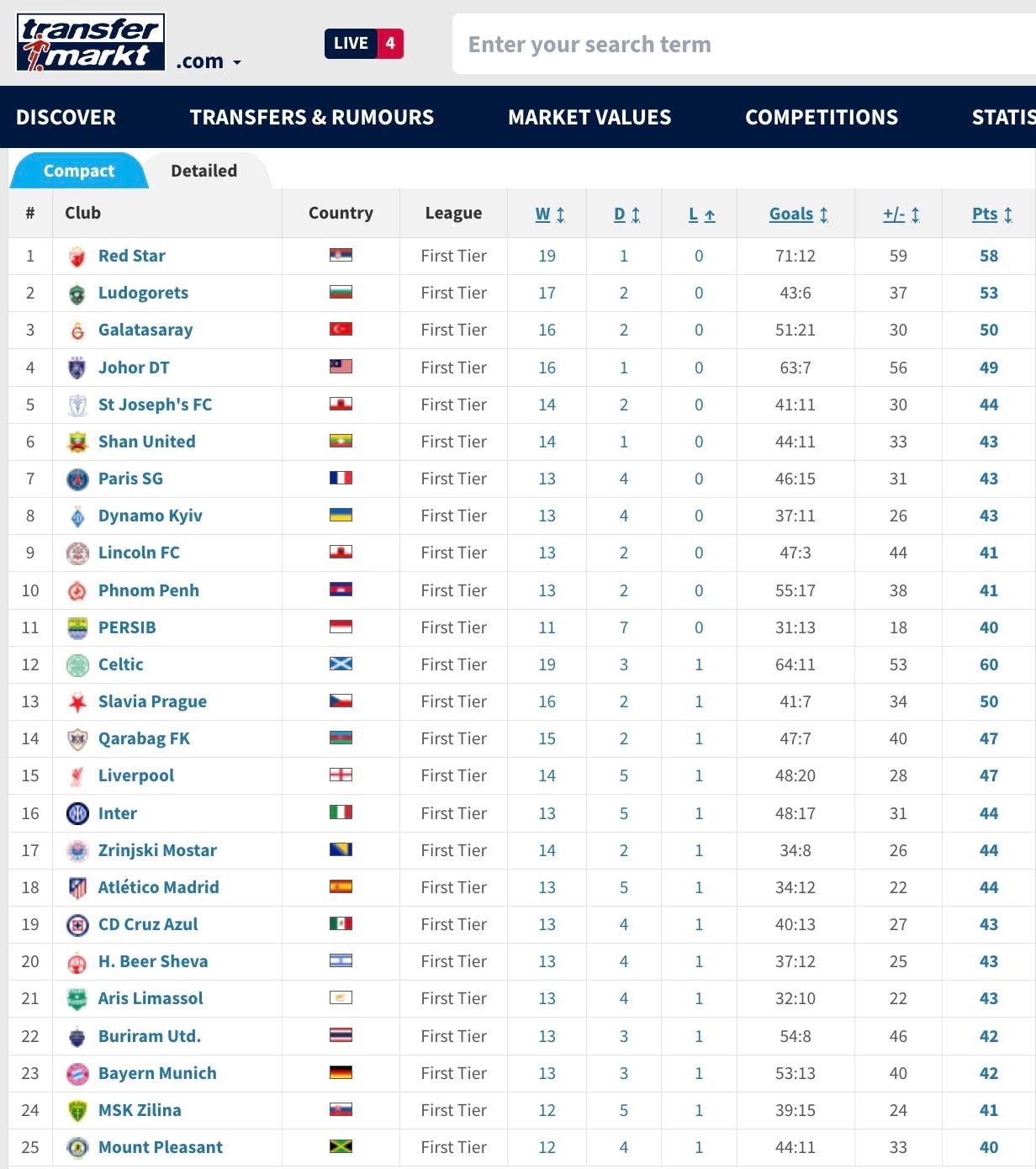This screenshot has width=1036, height=1169.
Task: Sort table by W column
Action: pos(550,214)
